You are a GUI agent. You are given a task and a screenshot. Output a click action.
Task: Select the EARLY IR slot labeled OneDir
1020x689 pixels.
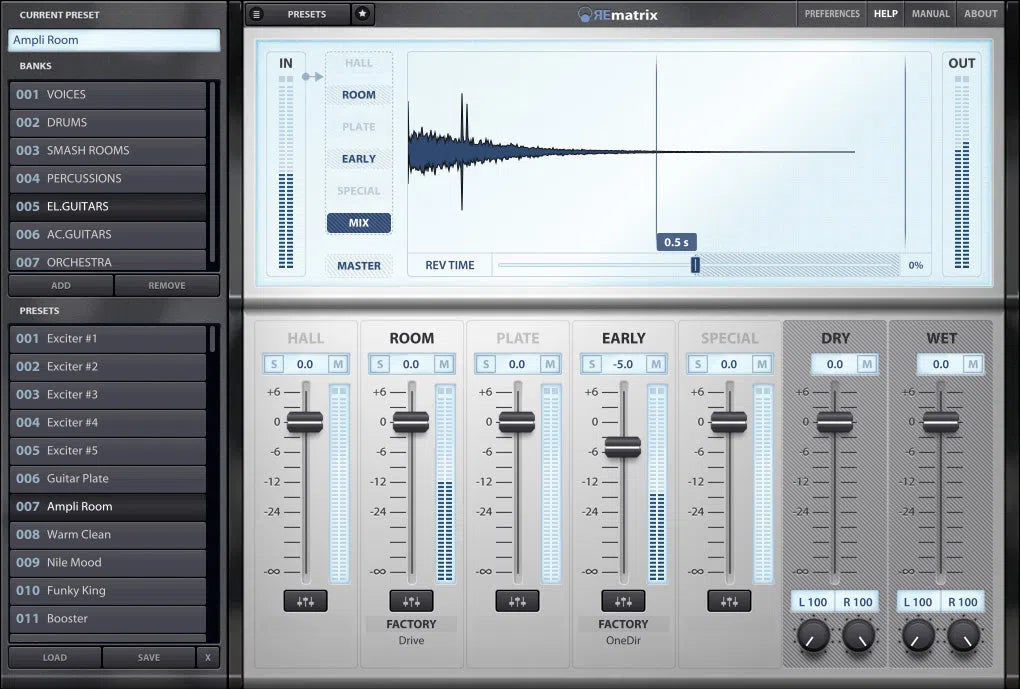click(623, 640)
